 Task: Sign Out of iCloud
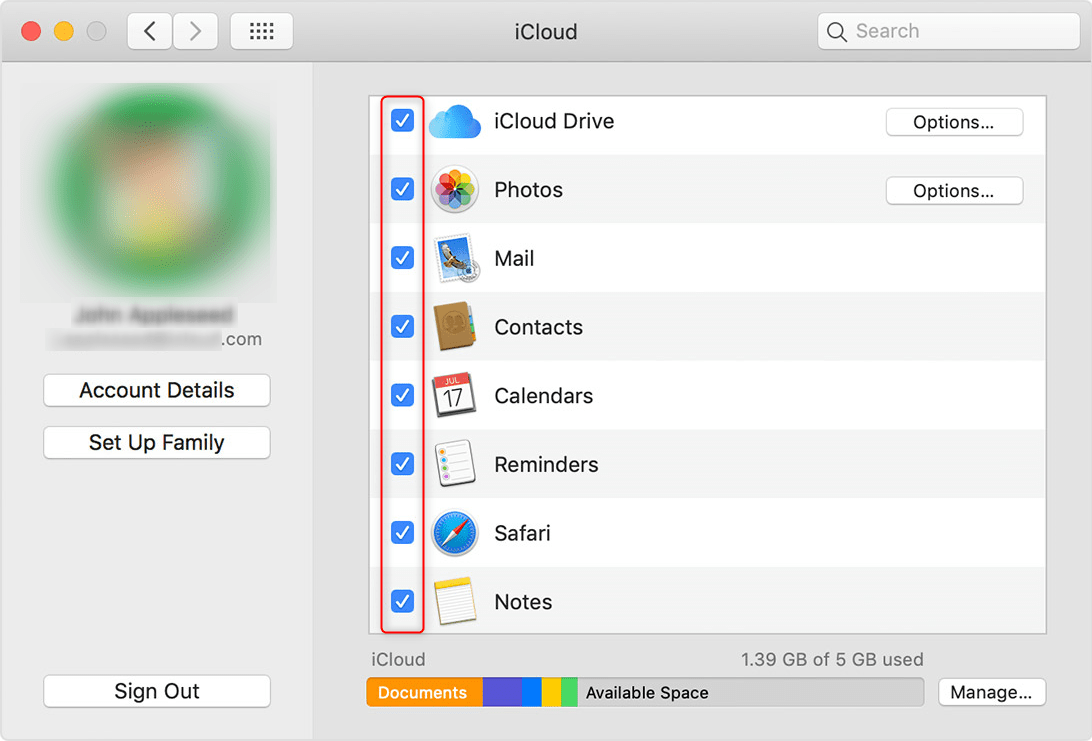point(157,691)
